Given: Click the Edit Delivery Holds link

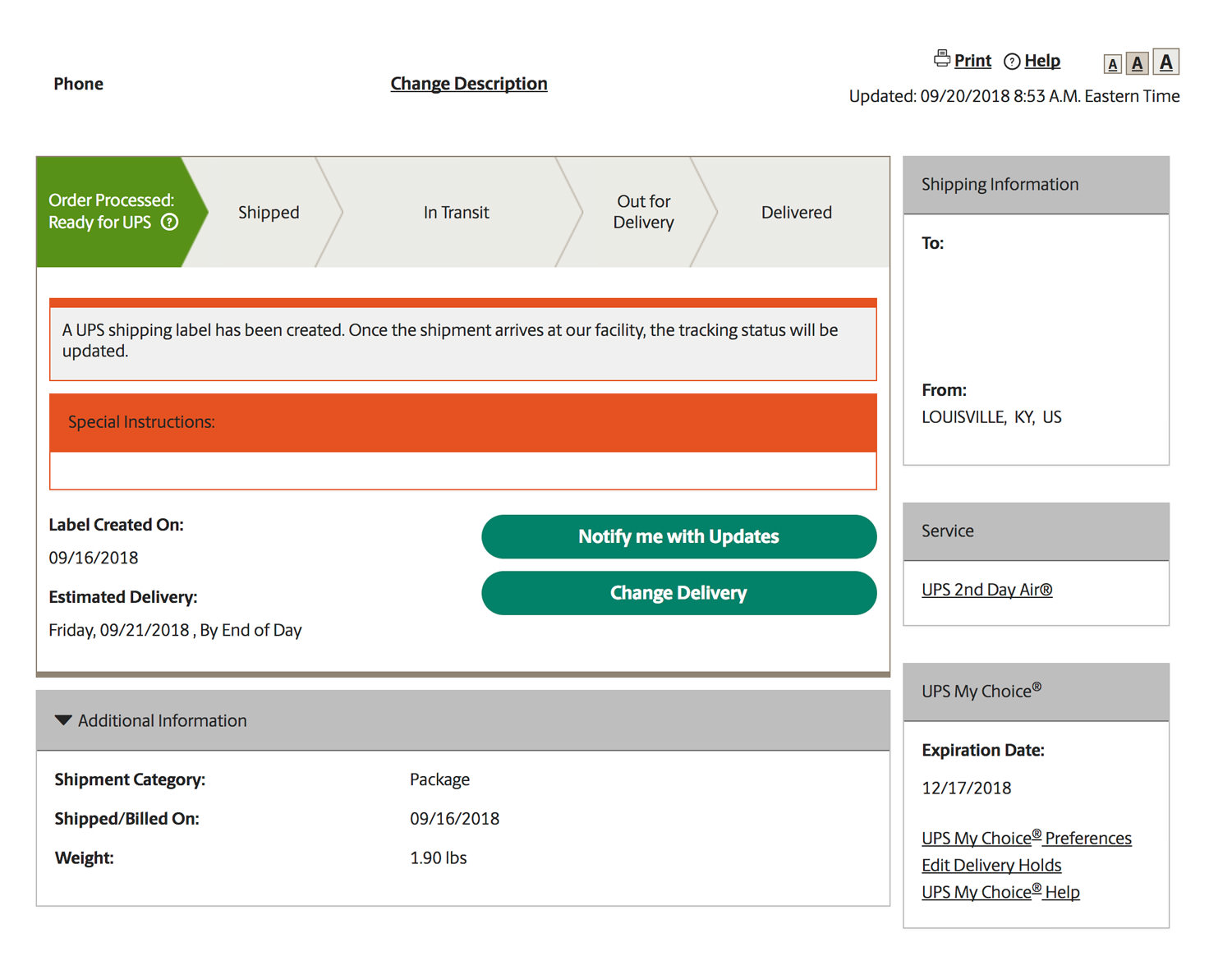Looking at the screenshot, I should [991, 865].
